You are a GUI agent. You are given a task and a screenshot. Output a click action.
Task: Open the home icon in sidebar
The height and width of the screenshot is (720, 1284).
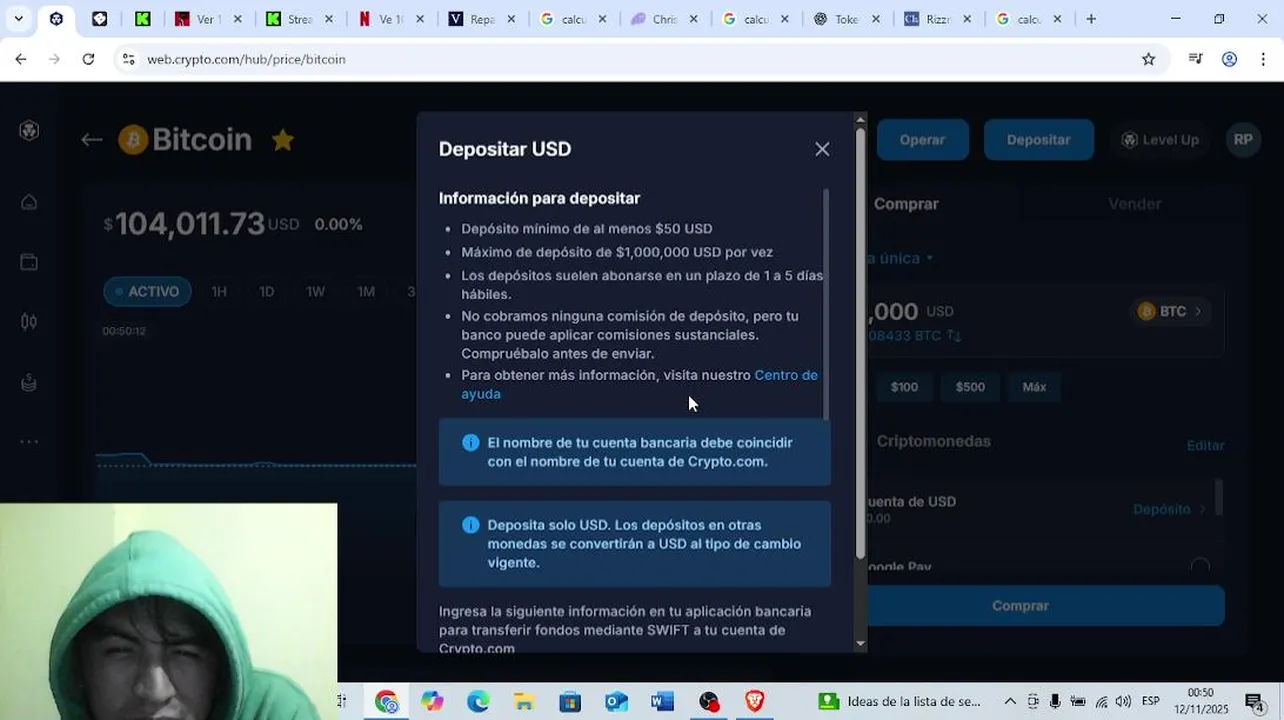coord(29,202)
